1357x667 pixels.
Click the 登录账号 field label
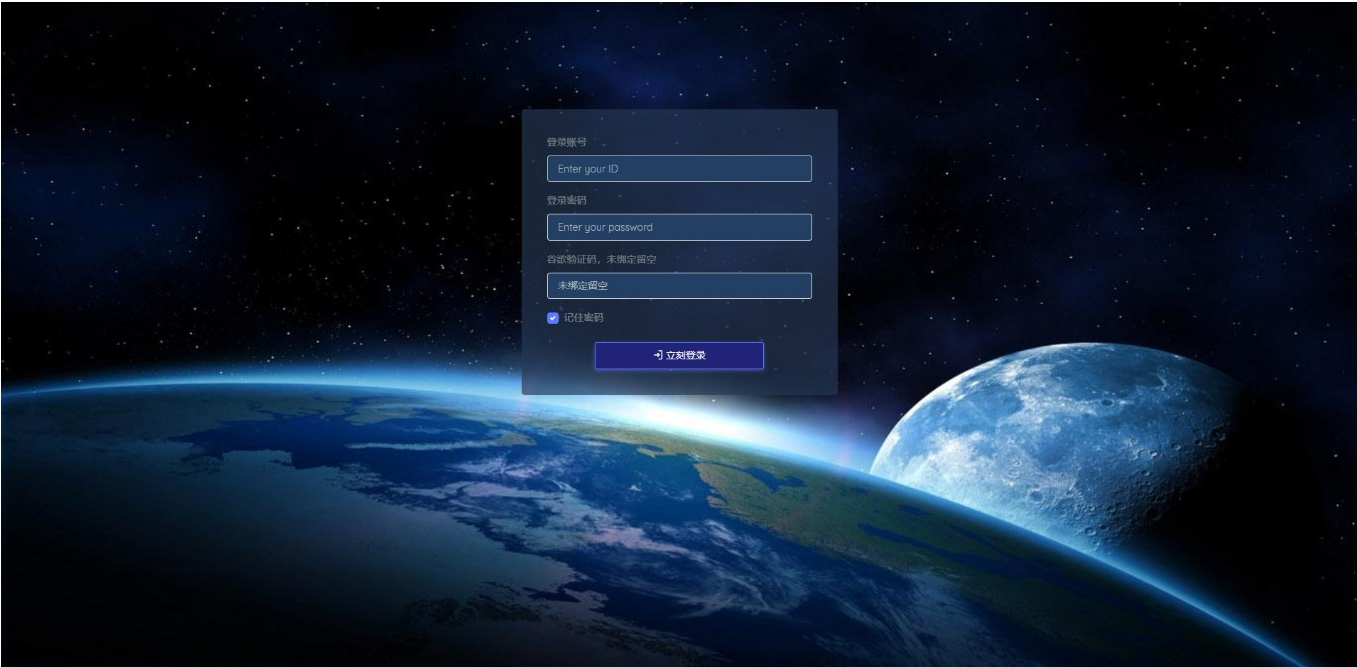(566, 142)
